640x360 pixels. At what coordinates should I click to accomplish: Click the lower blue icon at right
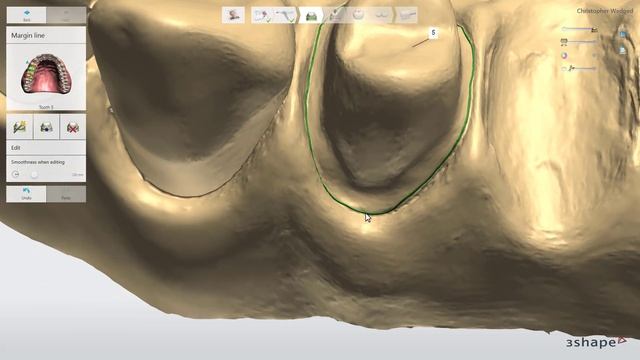click(x=623, y=51)
